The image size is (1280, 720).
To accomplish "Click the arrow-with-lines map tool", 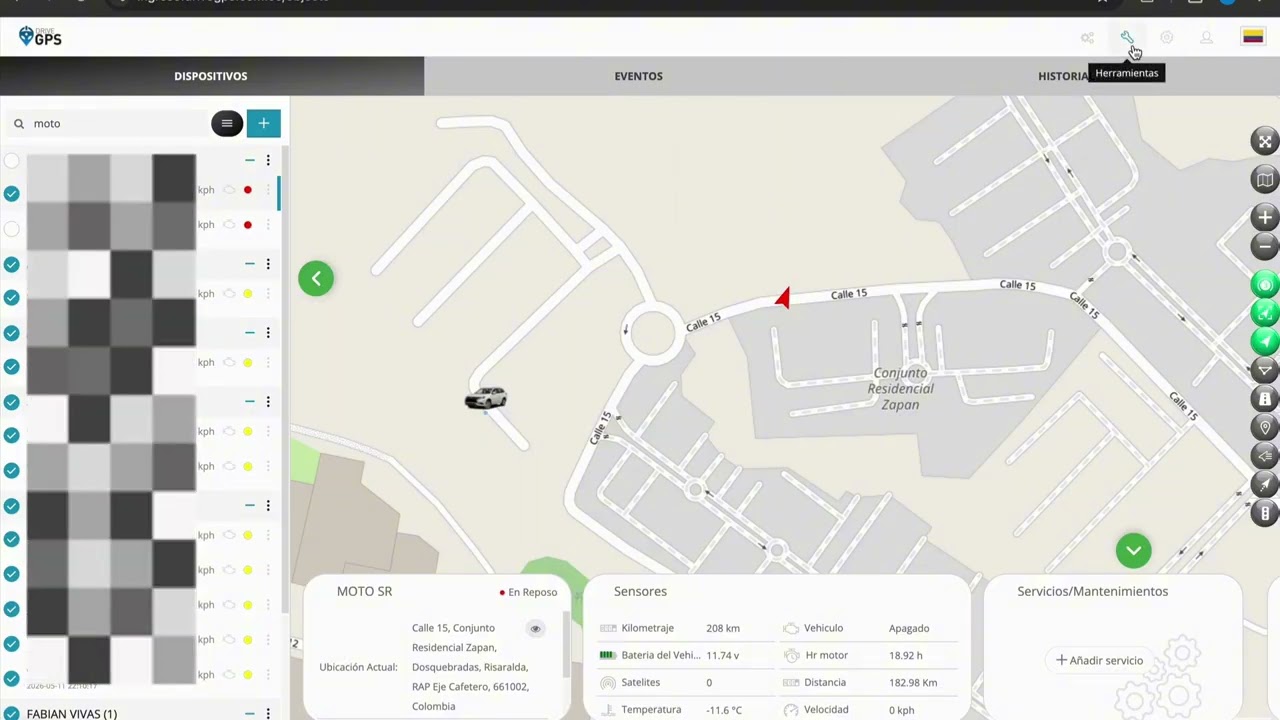I will (1265, 457).
